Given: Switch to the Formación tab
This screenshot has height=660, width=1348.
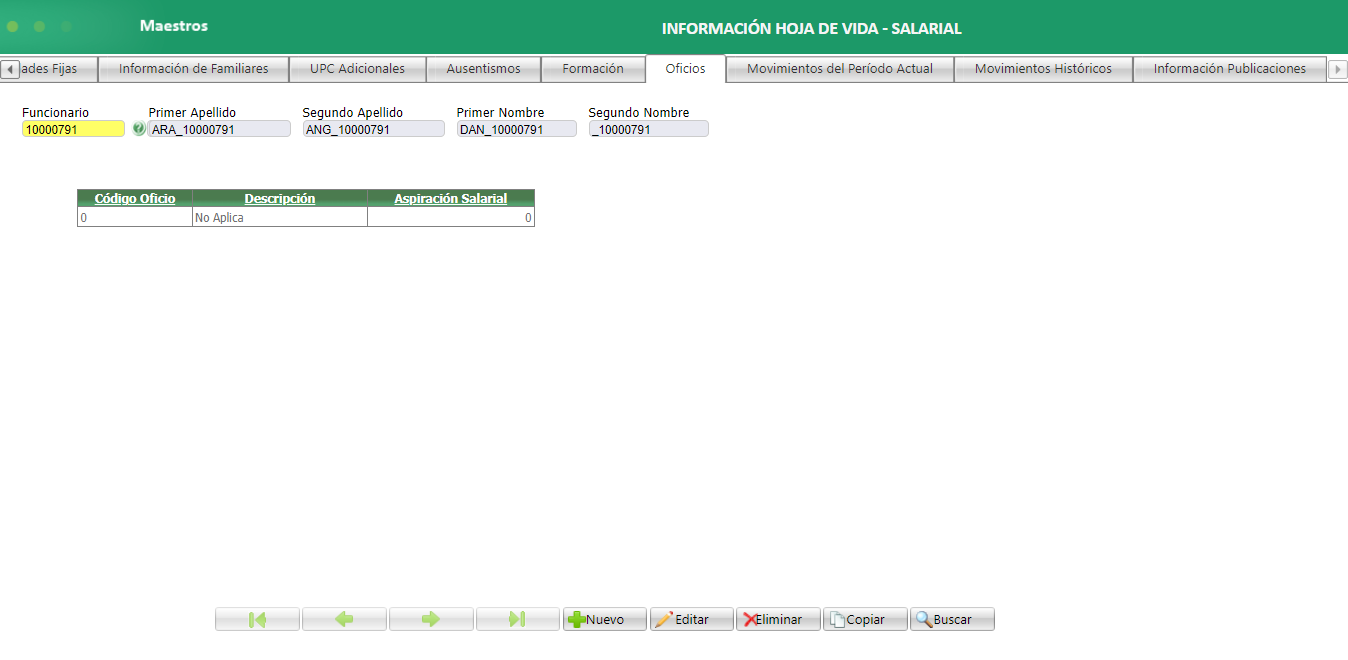Looking at the screenshot, I should [593, 69].
